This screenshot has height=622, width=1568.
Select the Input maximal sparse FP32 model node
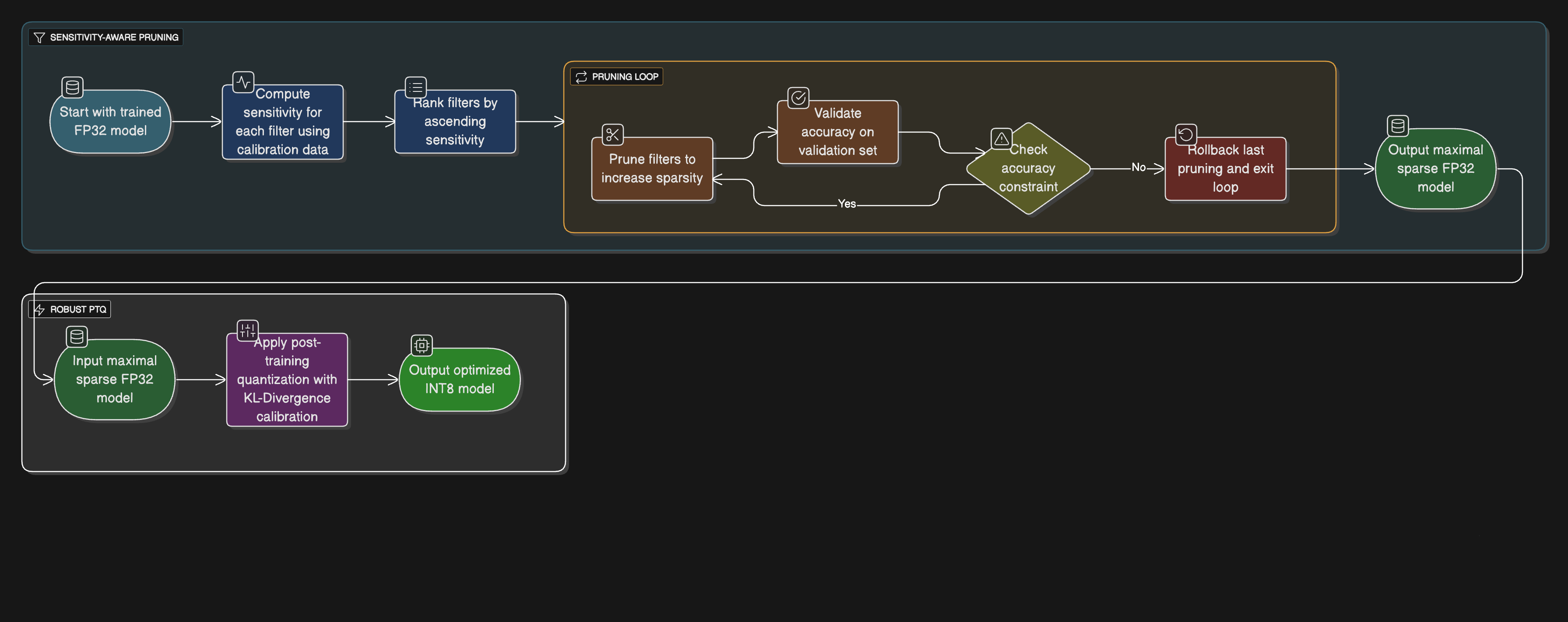(114, 379)
